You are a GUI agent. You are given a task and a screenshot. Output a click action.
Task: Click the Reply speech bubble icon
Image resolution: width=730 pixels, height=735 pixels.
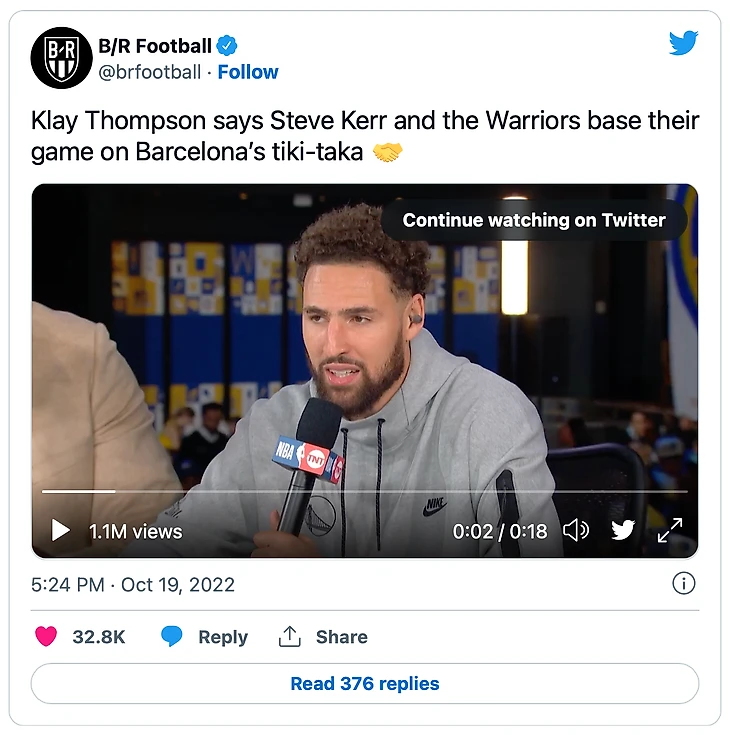coord(172,637)
